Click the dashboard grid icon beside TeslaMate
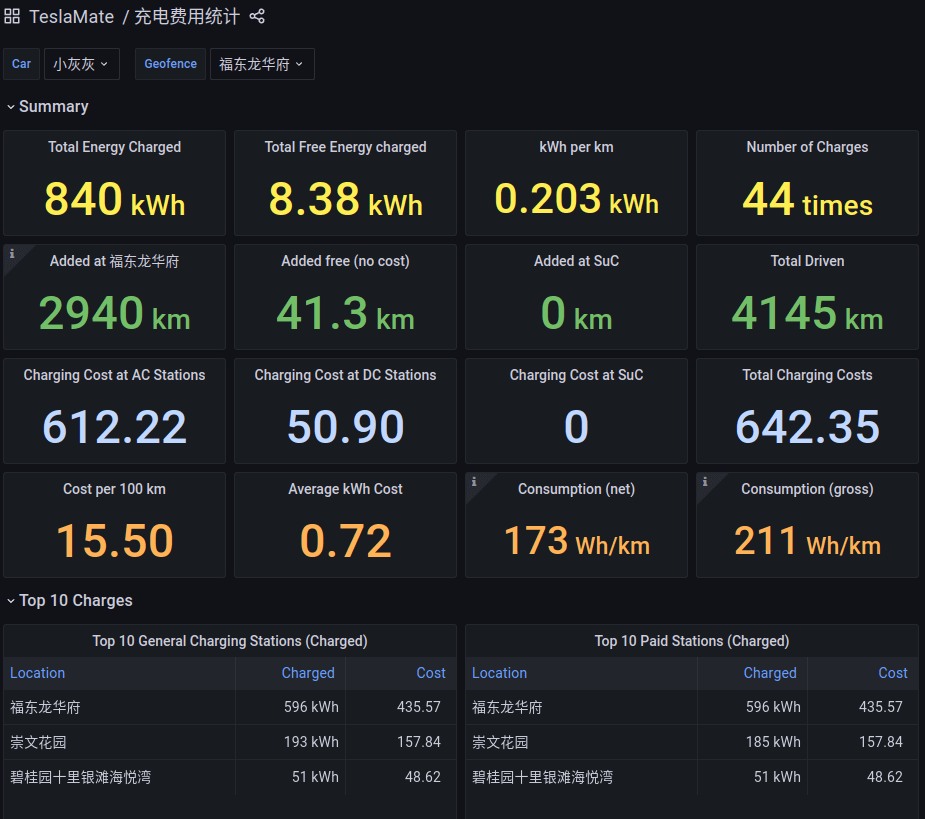 pyautogui.click(x=12, y=16)
